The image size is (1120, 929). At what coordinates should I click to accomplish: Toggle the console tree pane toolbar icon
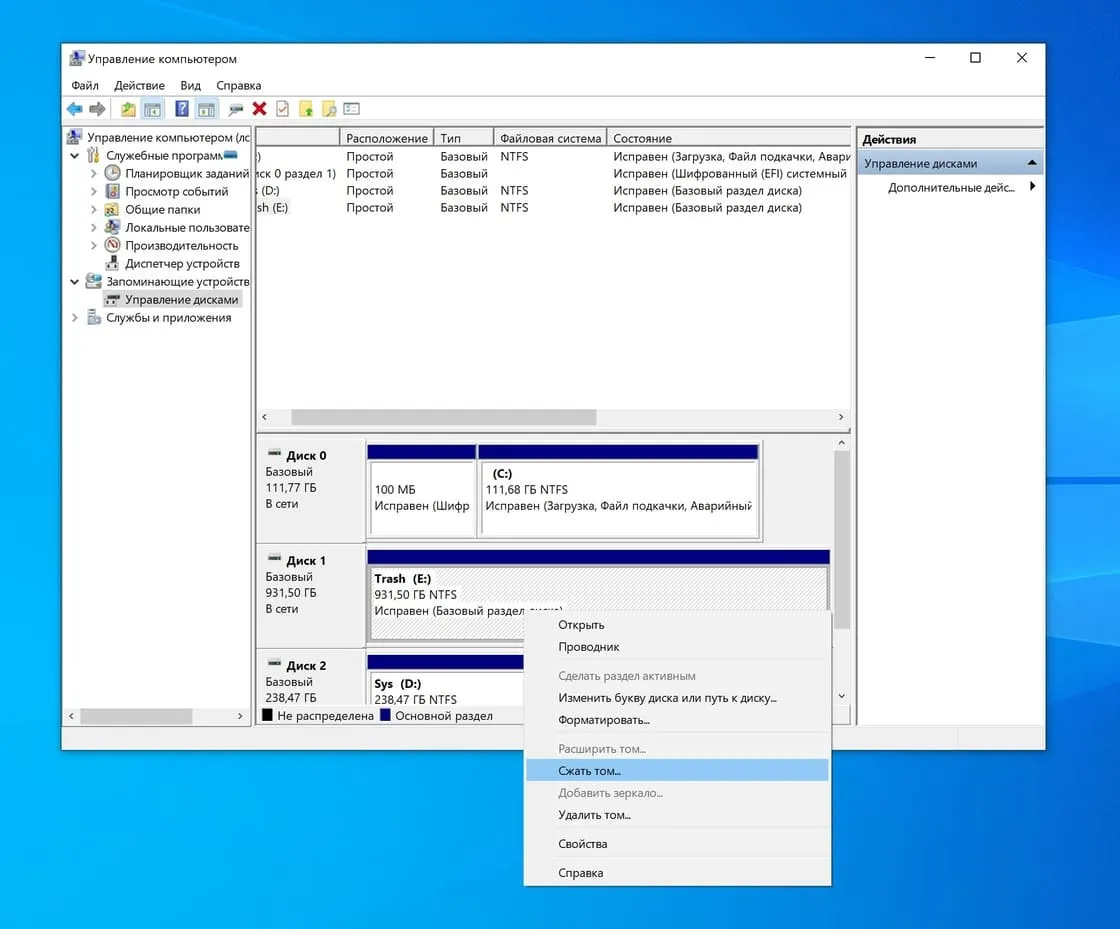point(152,109)
